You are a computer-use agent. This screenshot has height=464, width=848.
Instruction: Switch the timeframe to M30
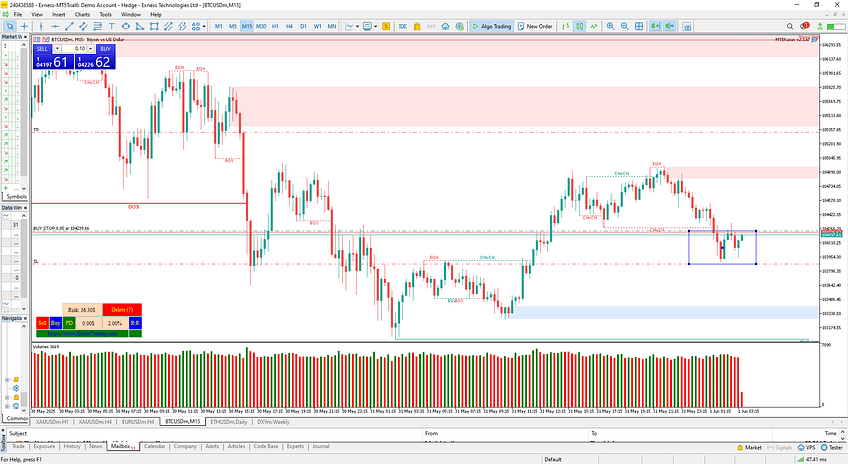(261, 26)
